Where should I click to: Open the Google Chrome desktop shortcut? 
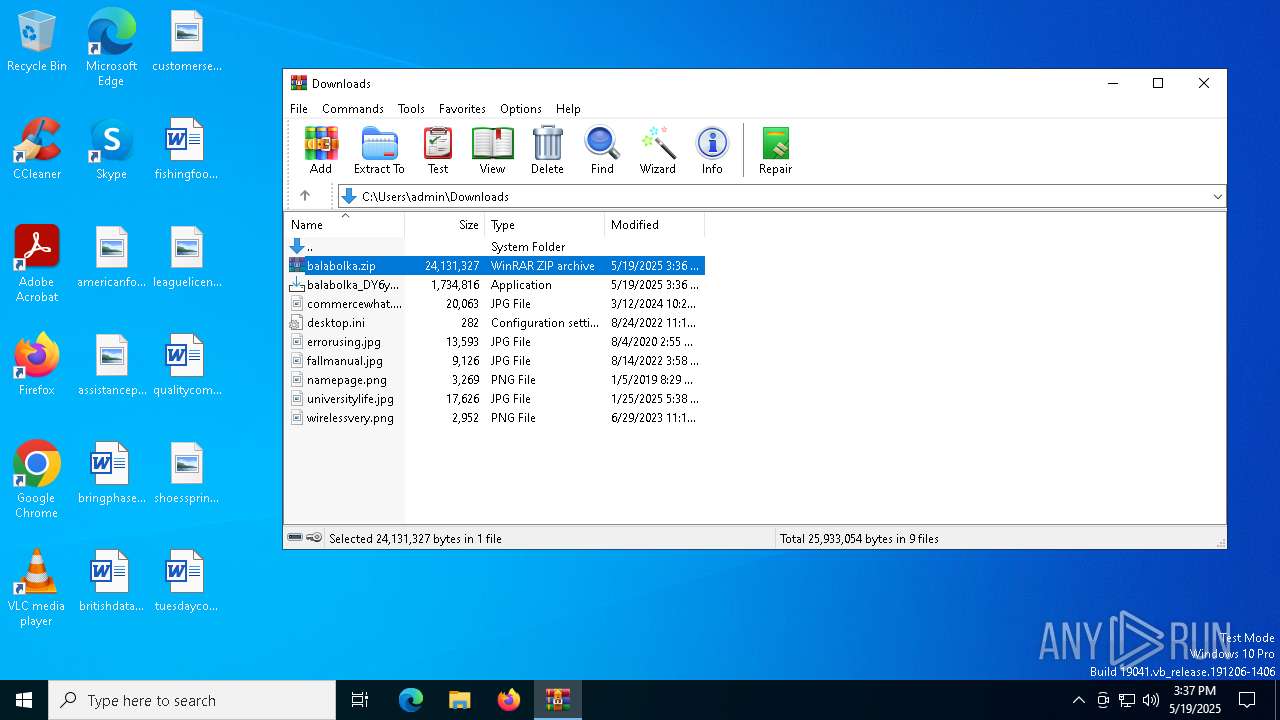pos(37,480)
